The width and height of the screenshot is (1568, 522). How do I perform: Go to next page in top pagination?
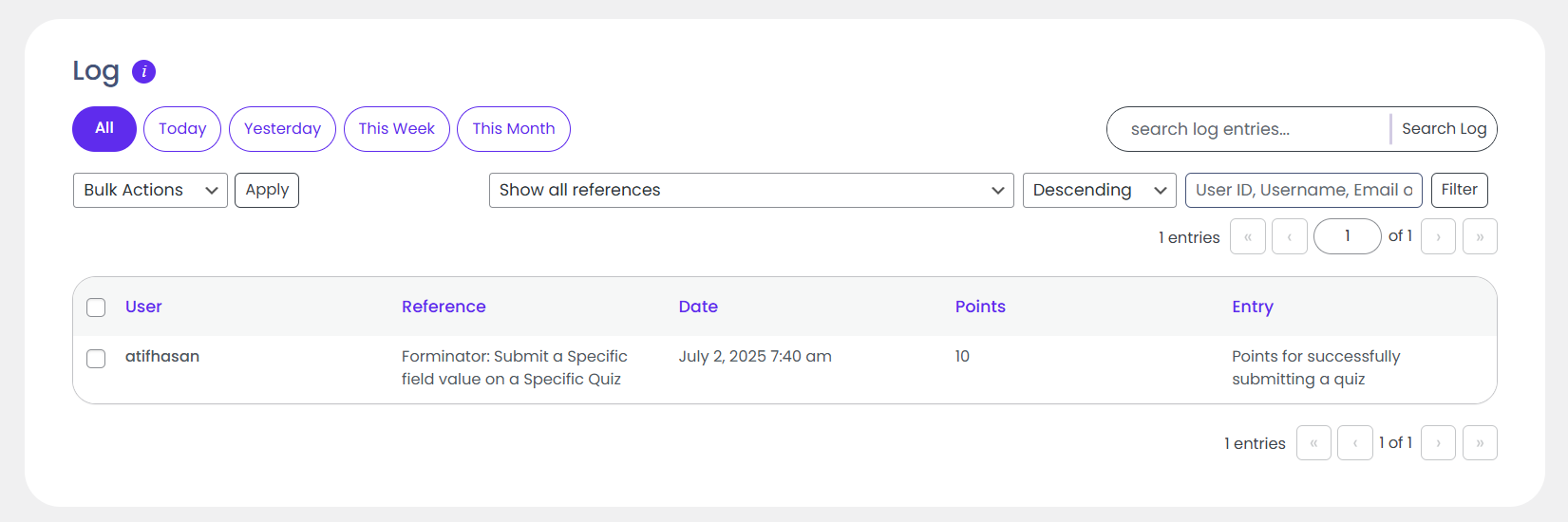click(1438, 236)
